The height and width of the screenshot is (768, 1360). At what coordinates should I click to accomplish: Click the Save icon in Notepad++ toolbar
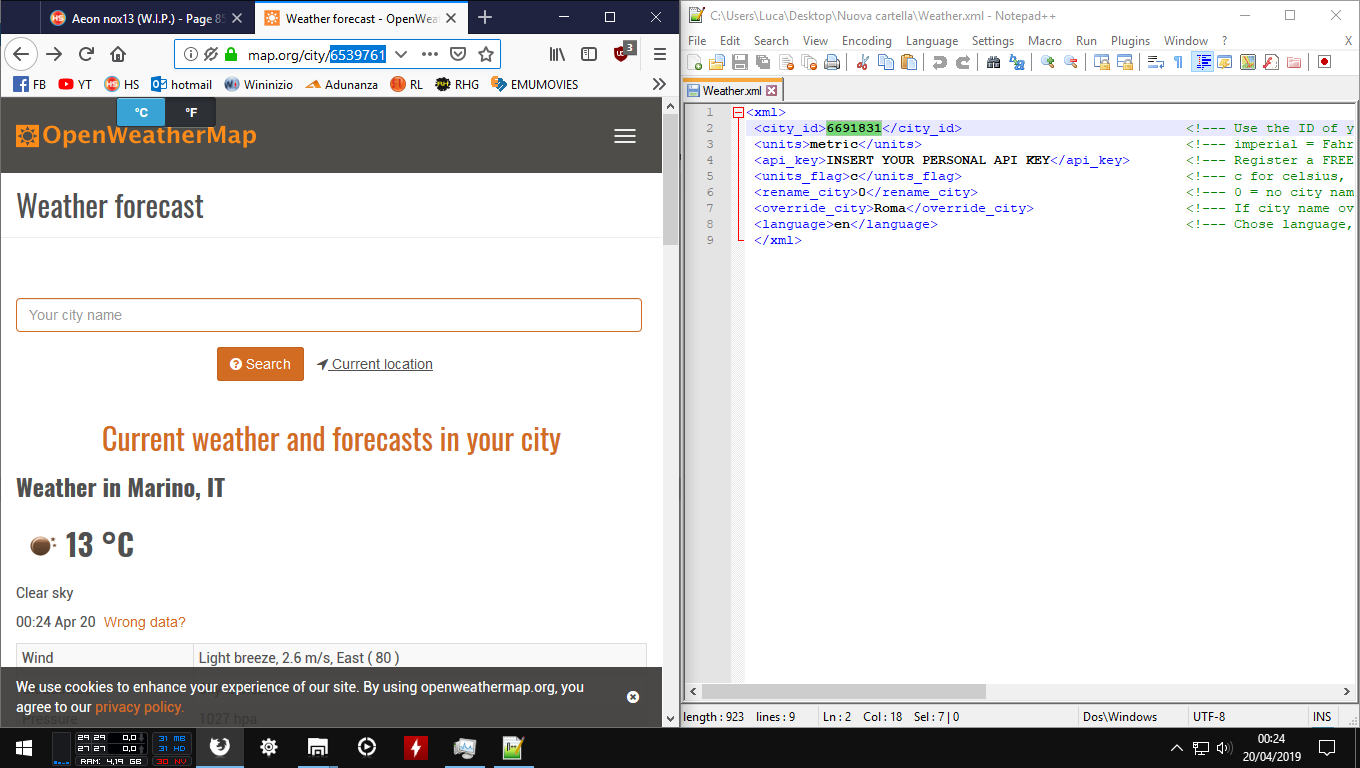[740, 62]
